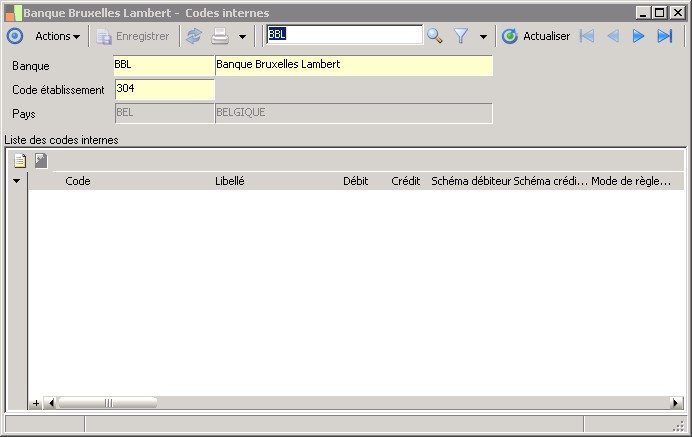Open the dropdown arrow beside the filter funnel
The width and height of the screenshot is (692, 437).
coord(483,37)
